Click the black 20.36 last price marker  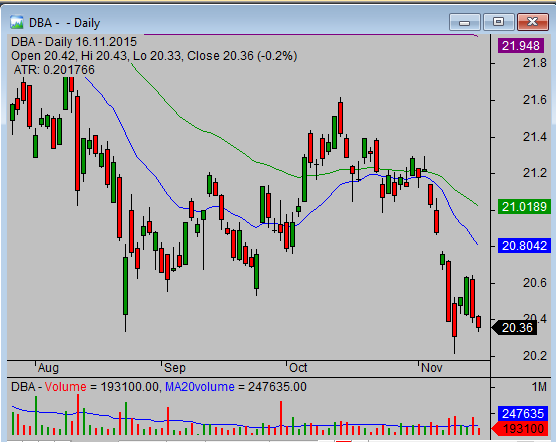pyautogui.click(x=515, y=328)
